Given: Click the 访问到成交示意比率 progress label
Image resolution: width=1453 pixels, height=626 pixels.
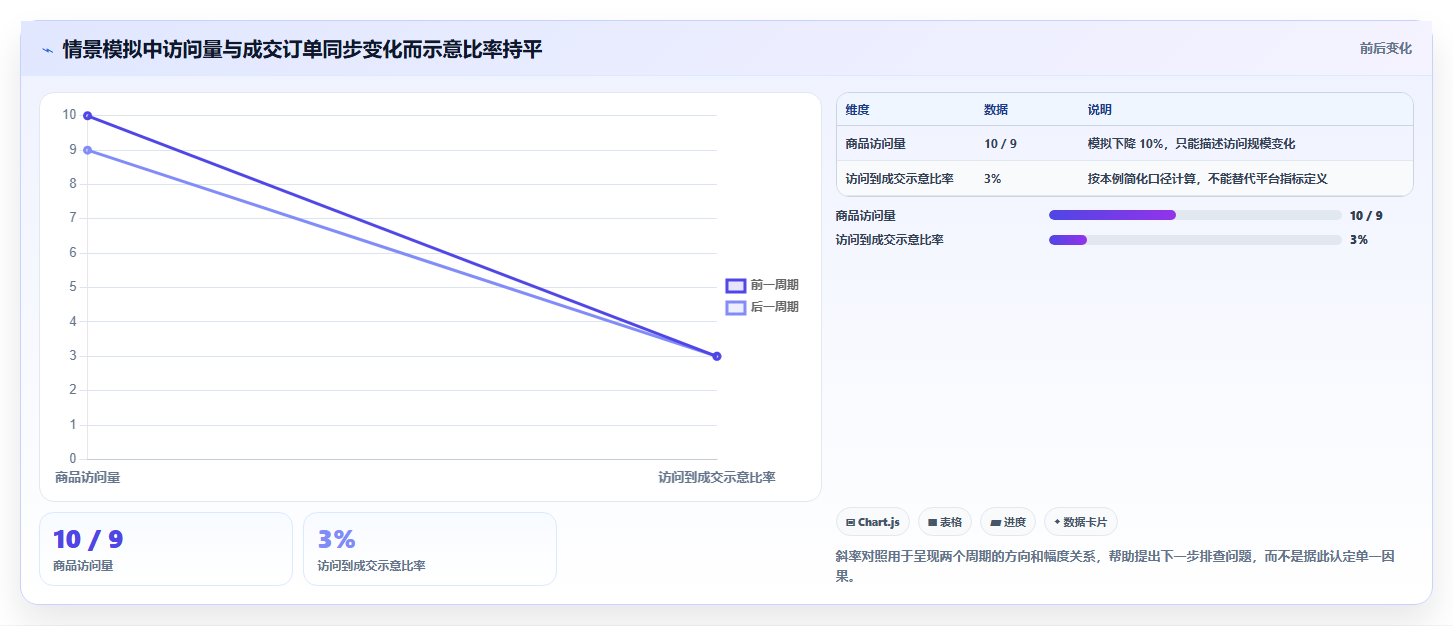Looking at the screenshot, I should click(x=890, y=239).
